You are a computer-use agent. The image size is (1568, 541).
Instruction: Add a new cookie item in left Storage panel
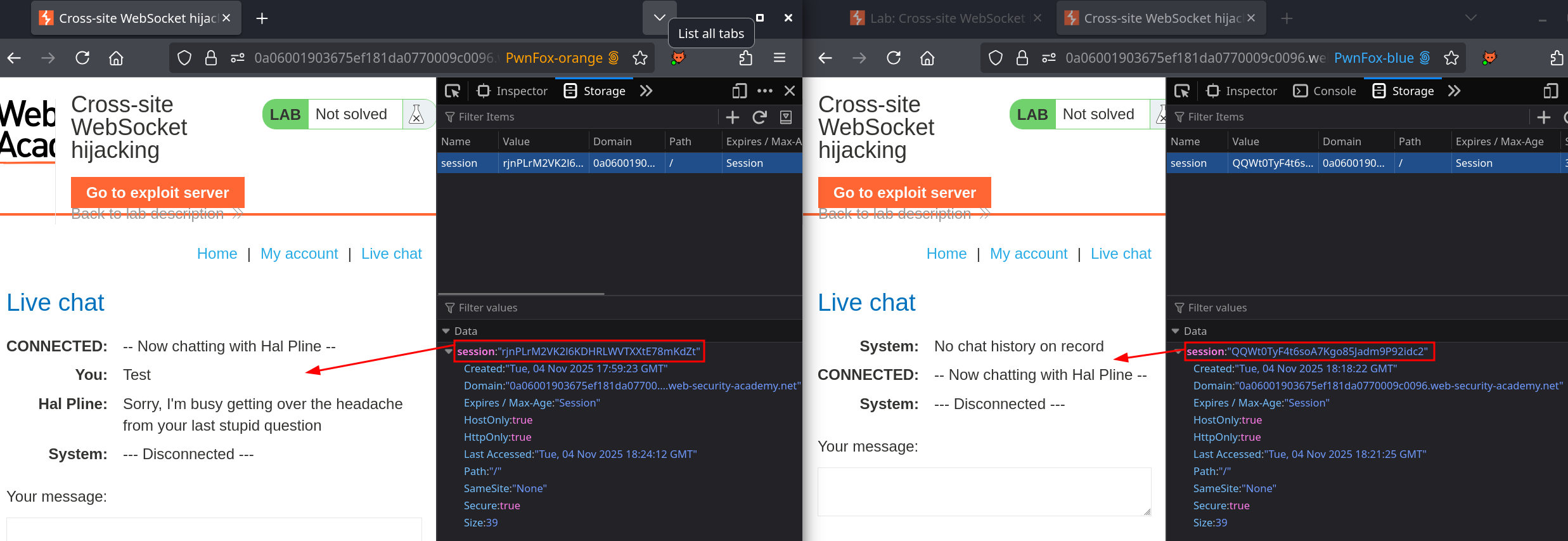pyautogui.click(x=733, y=117)
